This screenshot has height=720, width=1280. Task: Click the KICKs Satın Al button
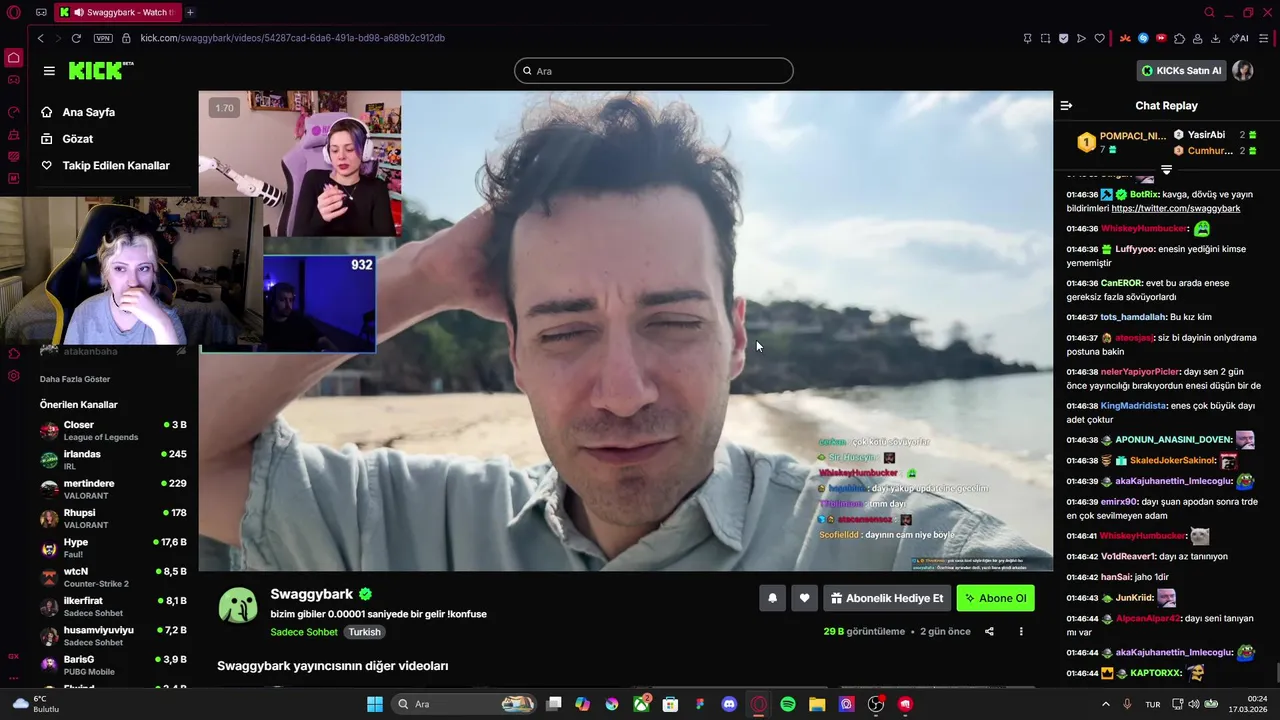1181,71
